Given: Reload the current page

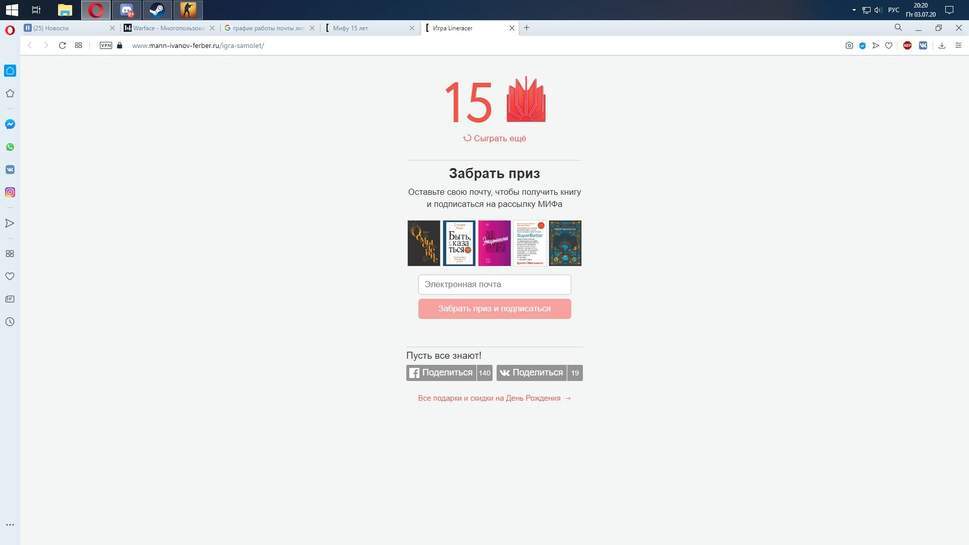Looking at the screenshot, I should [x=62, y=45].
